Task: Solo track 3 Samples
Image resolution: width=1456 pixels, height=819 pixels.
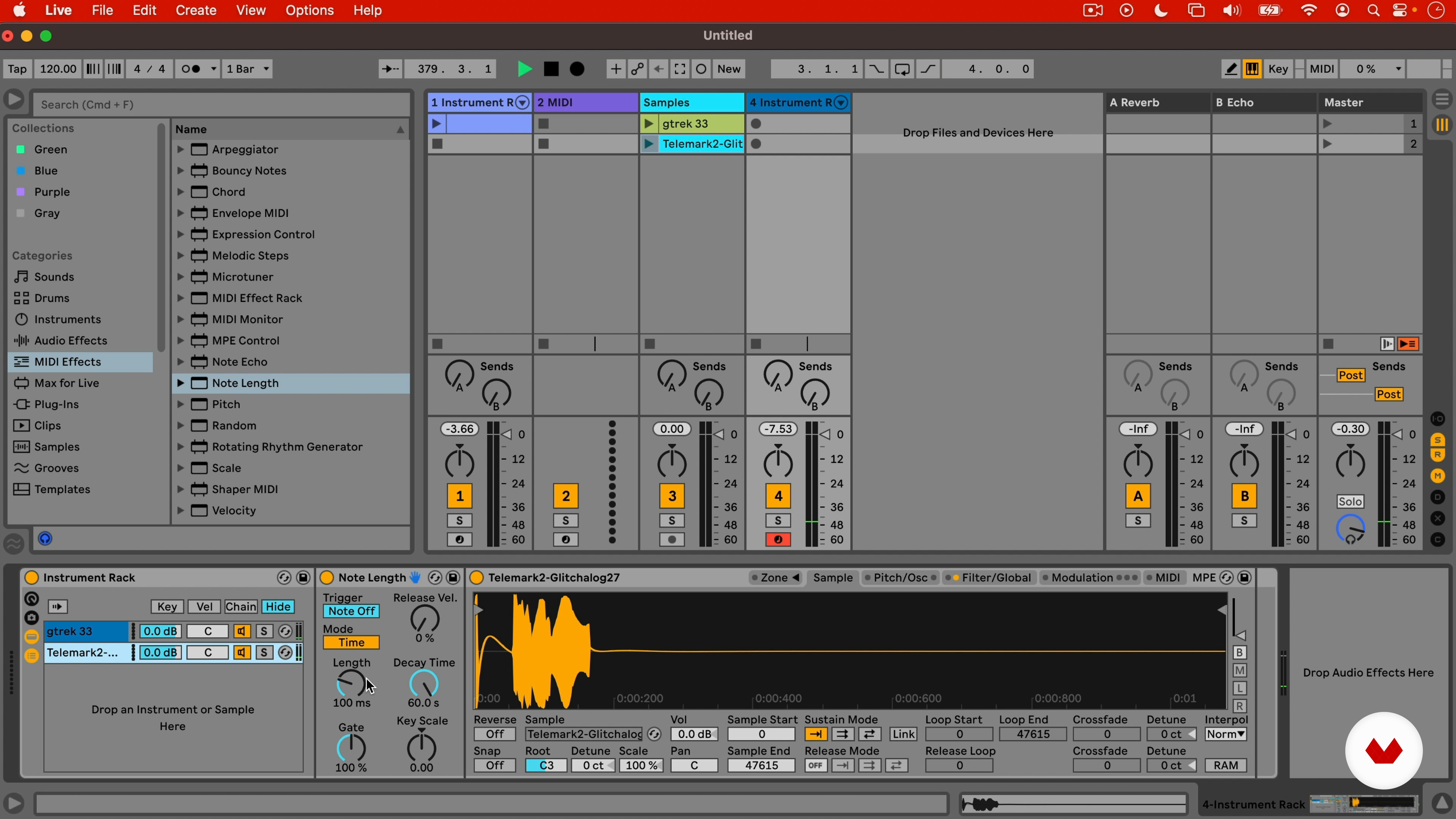Action: click(x=672, y=521)
